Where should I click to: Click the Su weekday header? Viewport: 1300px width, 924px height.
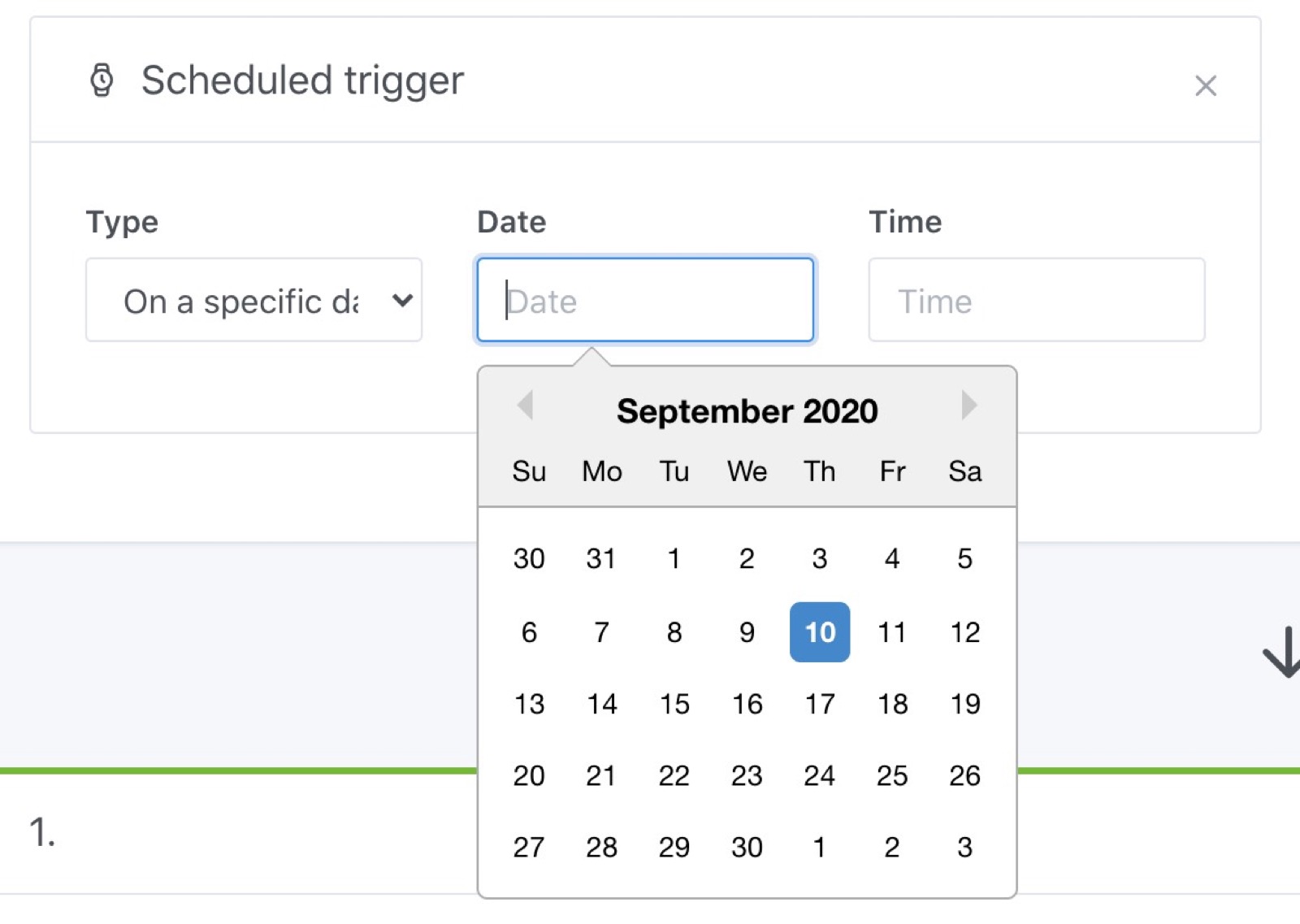[x=529, y=471]
